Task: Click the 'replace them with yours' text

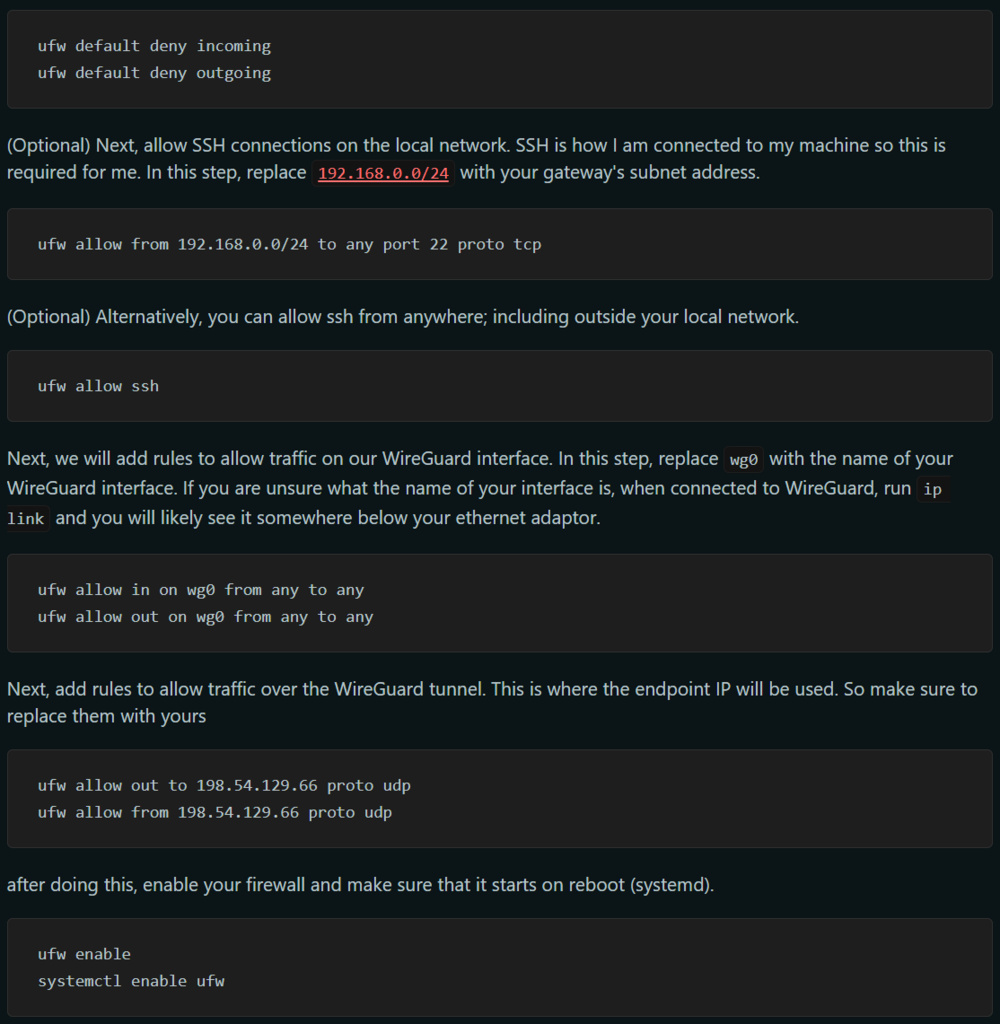Action: (x=106, y=716)
